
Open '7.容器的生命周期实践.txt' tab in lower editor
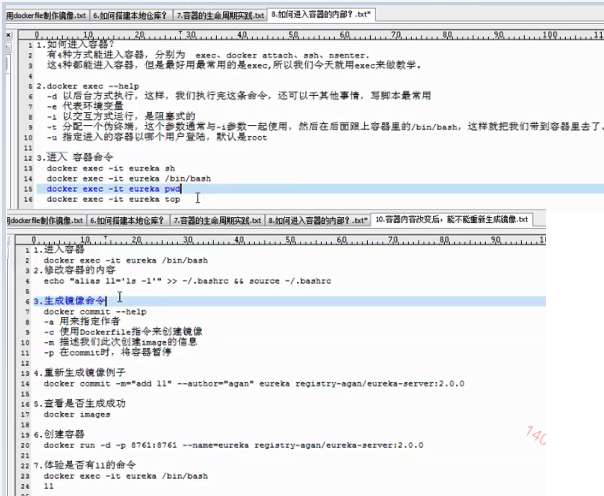click(x=217, y=220)
